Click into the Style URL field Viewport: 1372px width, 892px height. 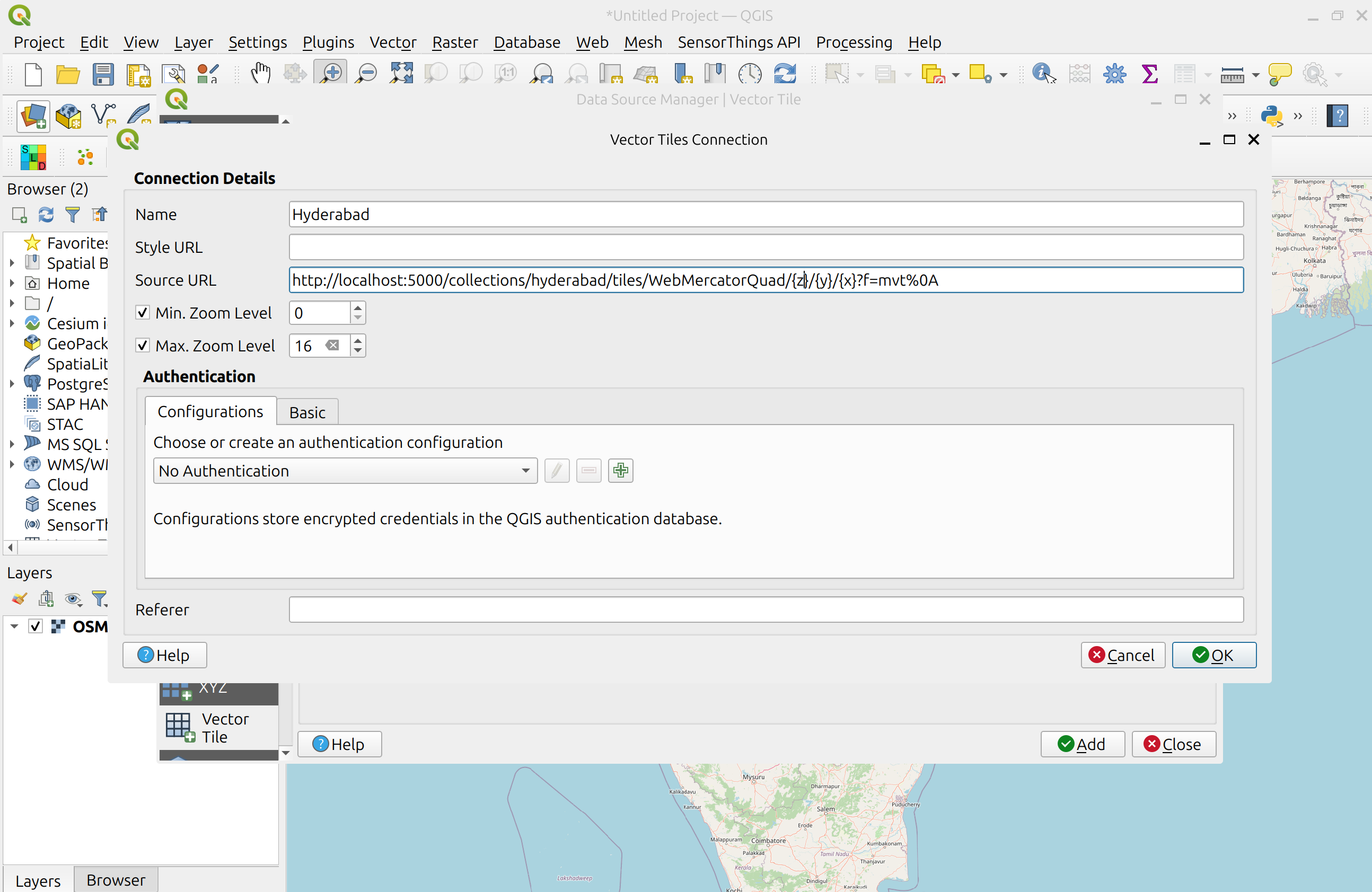point(766,247)
